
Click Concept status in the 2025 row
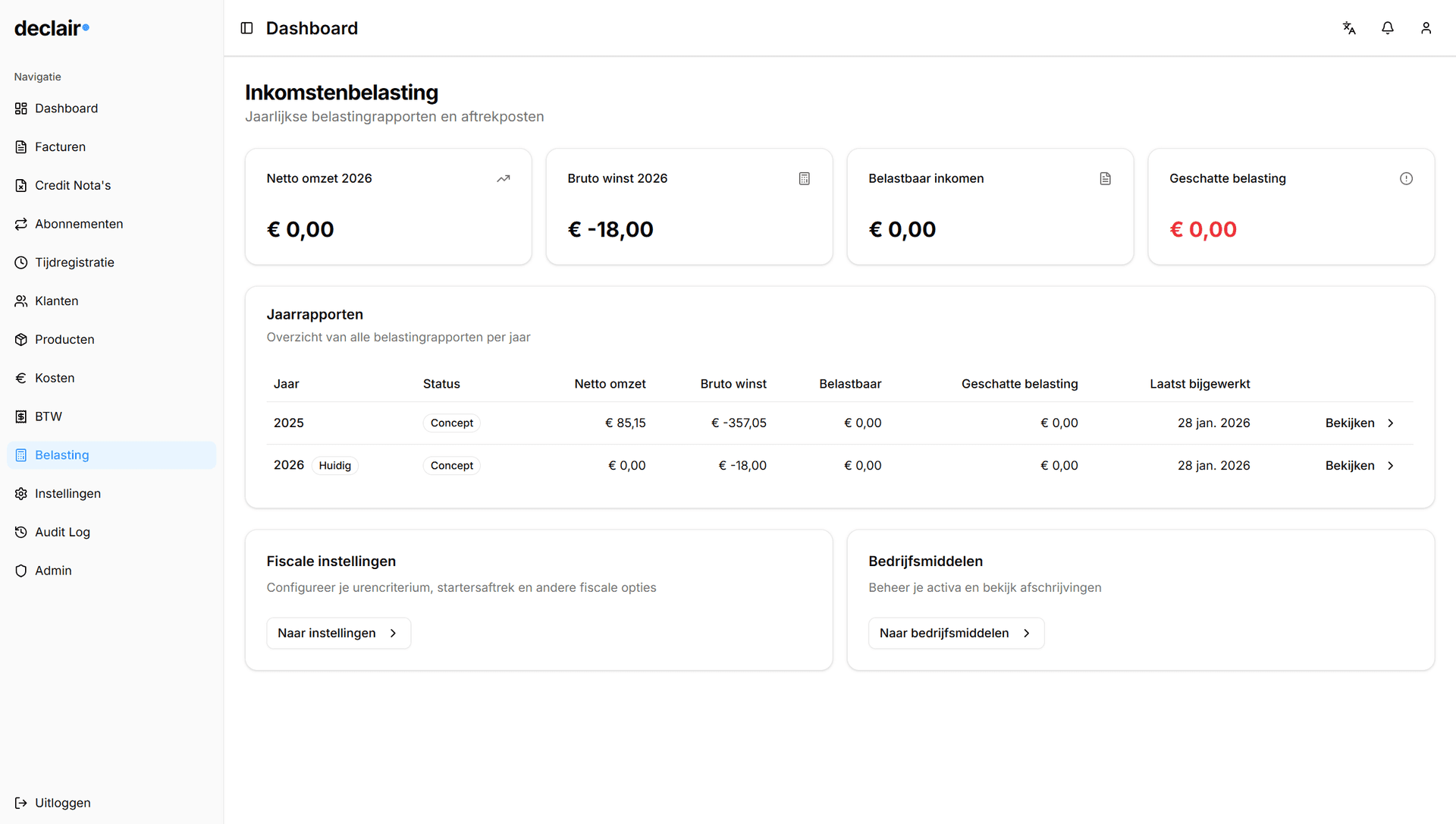452,423
